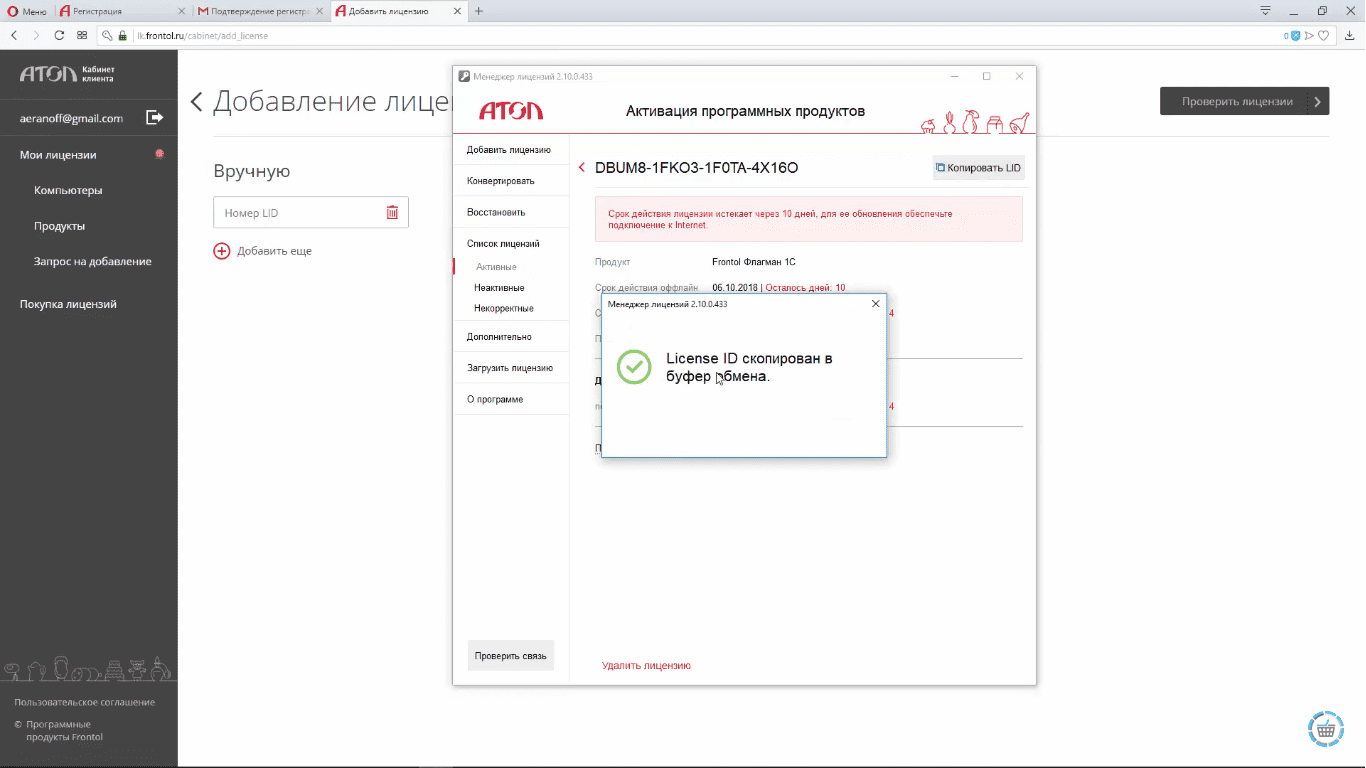This screenshot has height=768, width=1366.
Task: Open the Некорректные license sublist
Action: 504,308
